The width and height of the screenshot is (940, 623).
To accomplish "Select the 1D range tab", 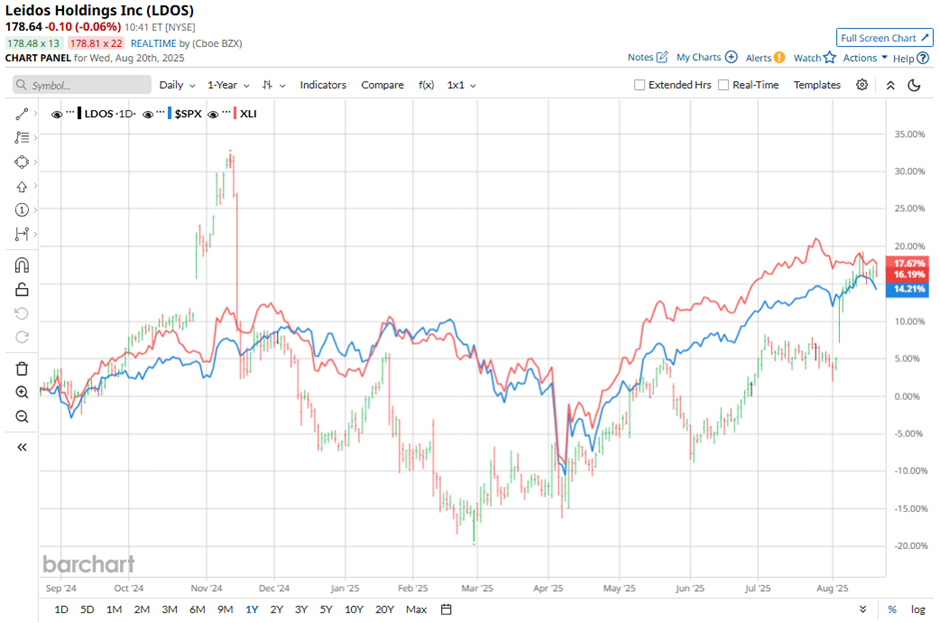I will tap(61, 609).
